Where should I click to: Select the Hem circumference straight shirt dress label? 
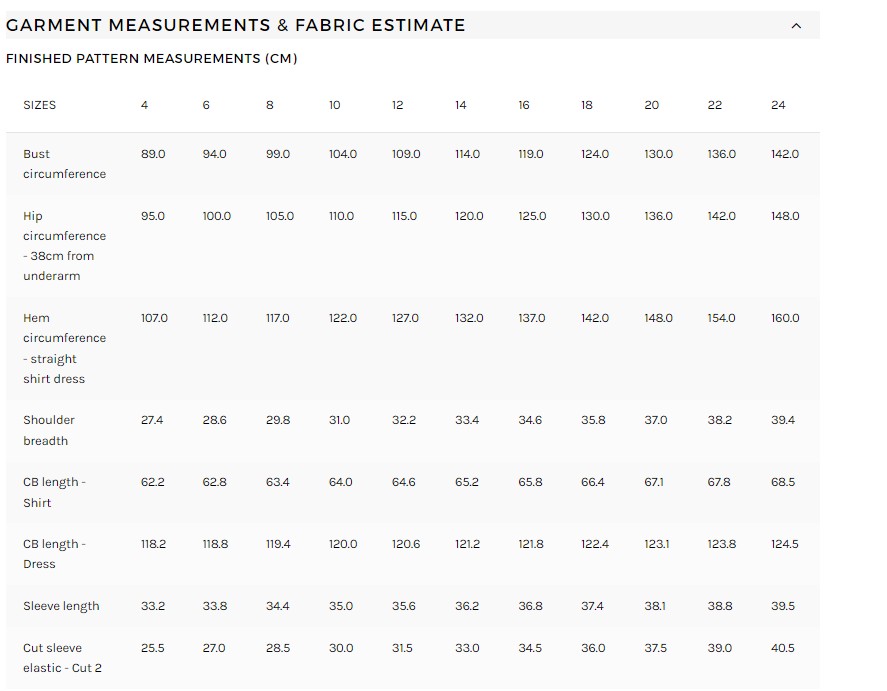click(64, 348)
